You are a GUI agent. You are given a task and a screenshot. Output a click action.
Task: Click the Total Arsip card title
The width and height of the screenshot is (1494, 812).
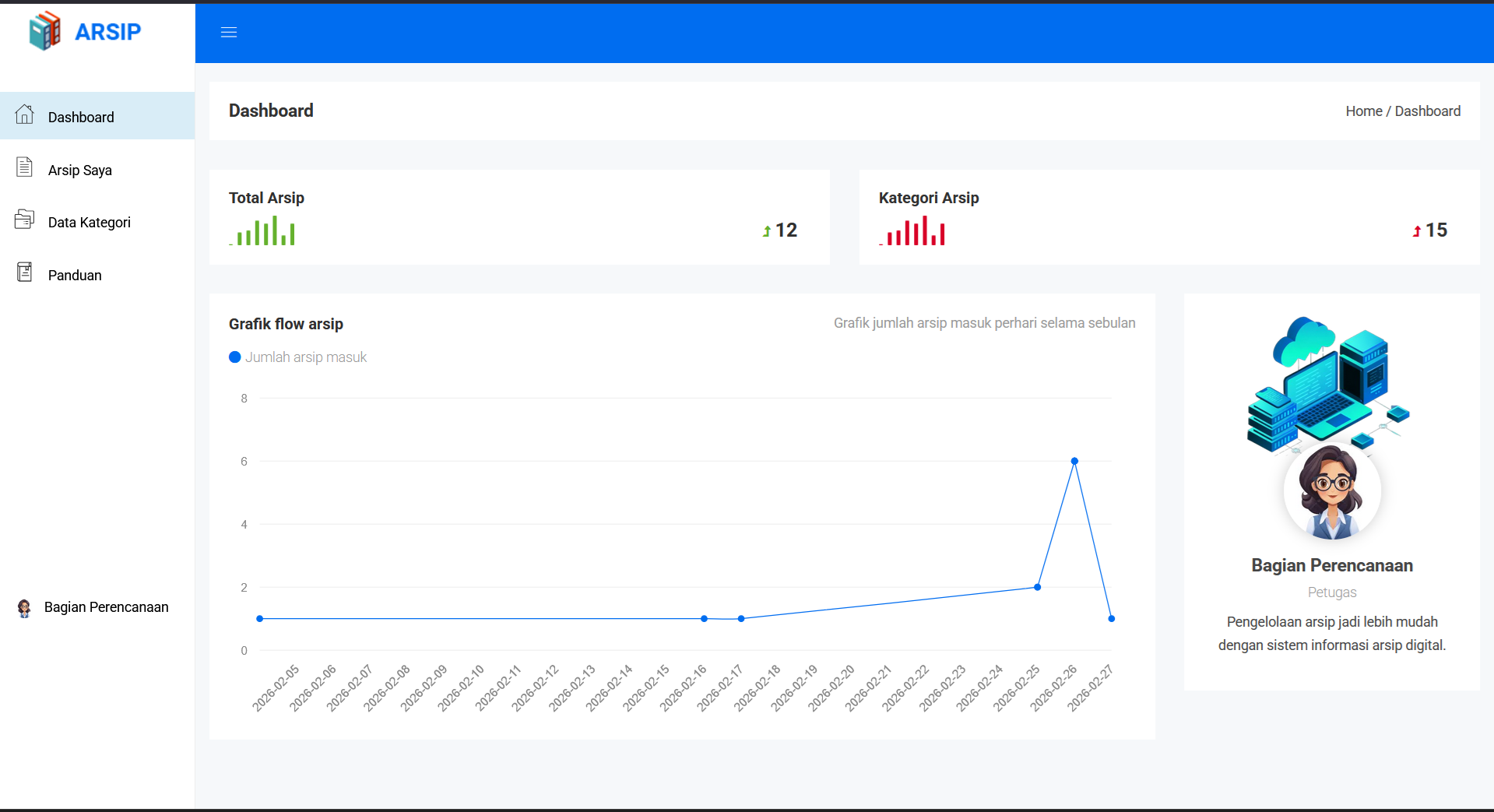click(x=266, y=198)
